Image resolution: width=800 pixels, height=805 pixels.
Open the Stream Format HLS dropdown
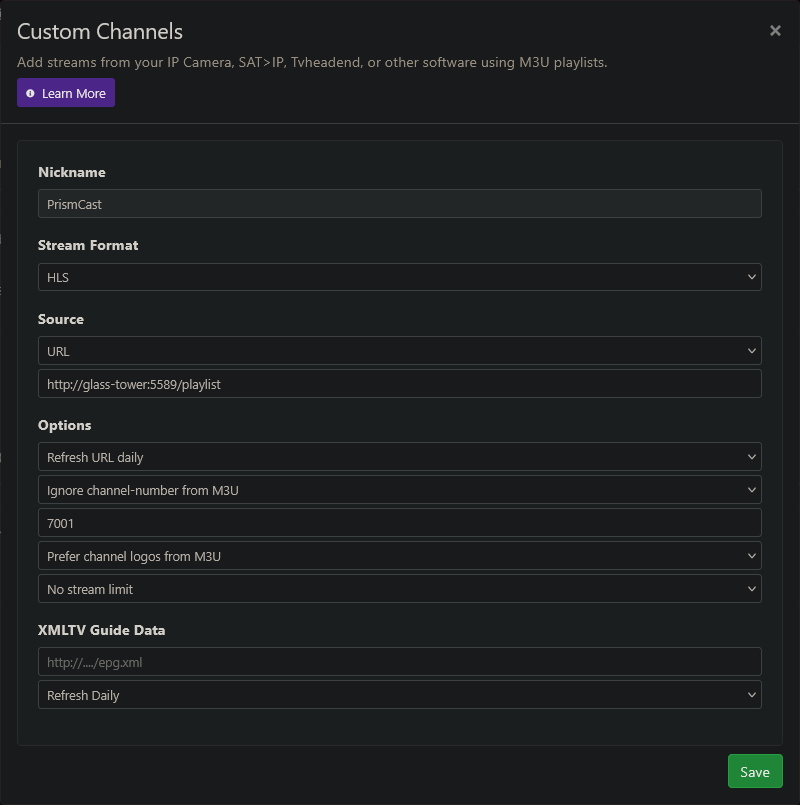399,277
